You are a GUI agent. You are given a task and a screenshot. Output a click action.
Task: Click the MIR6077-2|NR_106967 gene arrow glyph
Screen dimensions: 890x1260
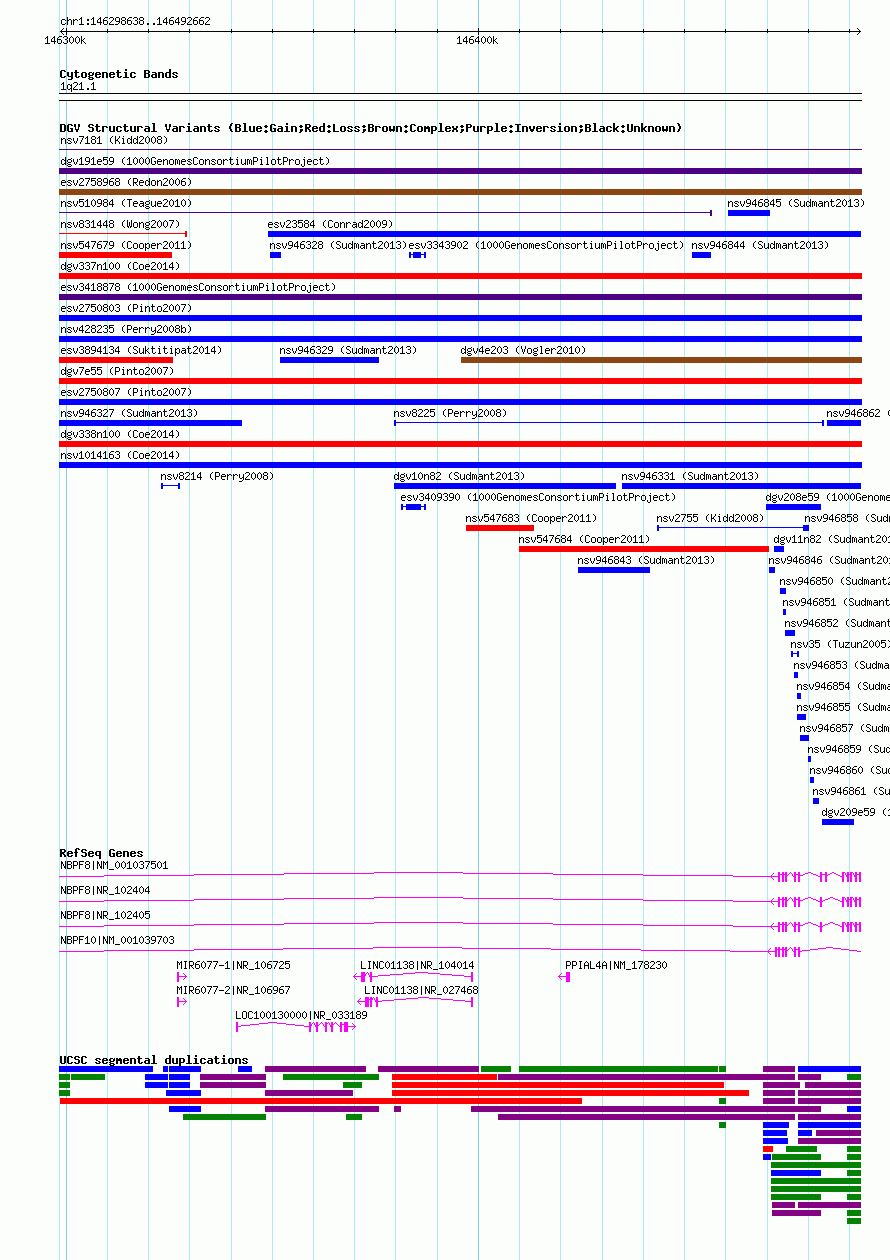tap(182, 1001)
